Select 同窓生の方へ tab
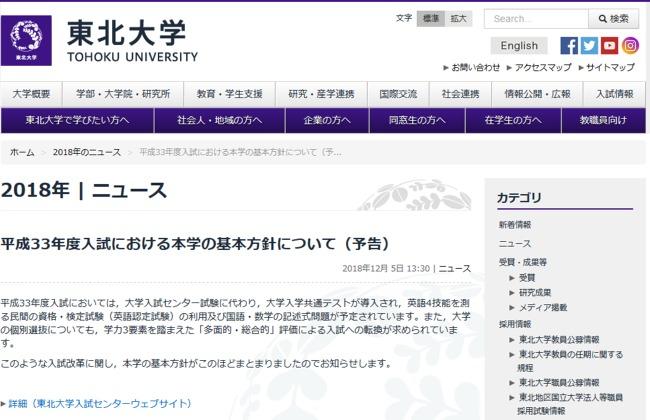Viewport: 650px width, 420px height. pos(417,120)
